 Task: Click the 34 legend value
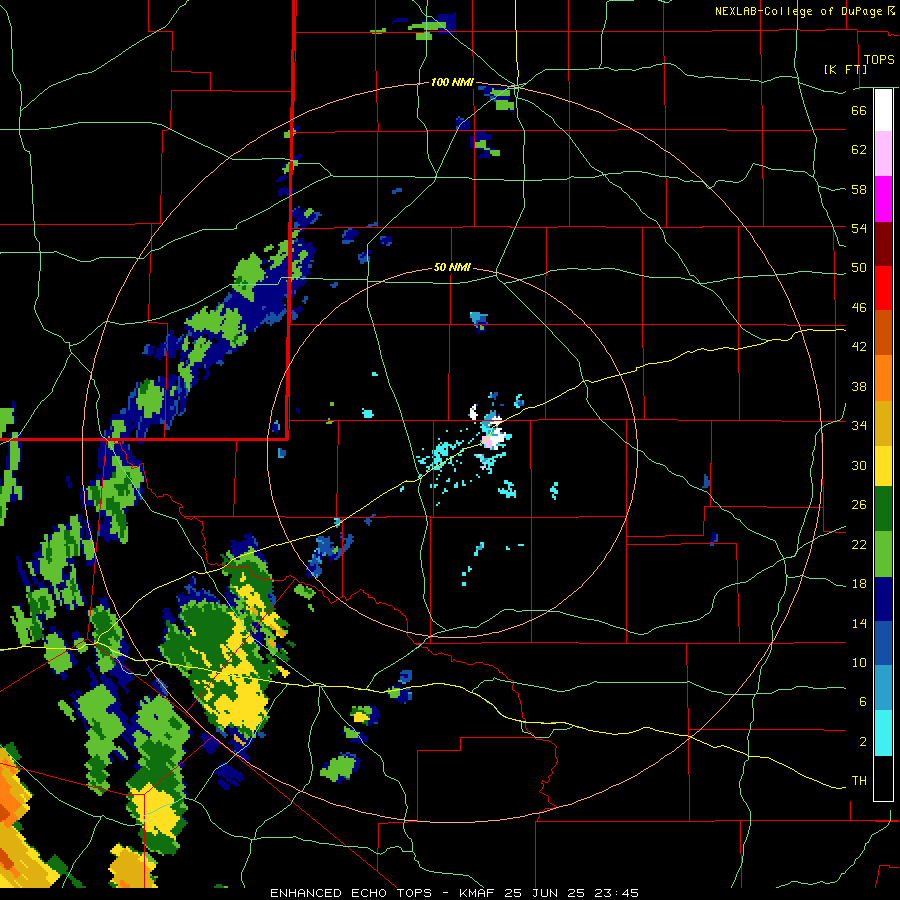(x=859, y=426)
